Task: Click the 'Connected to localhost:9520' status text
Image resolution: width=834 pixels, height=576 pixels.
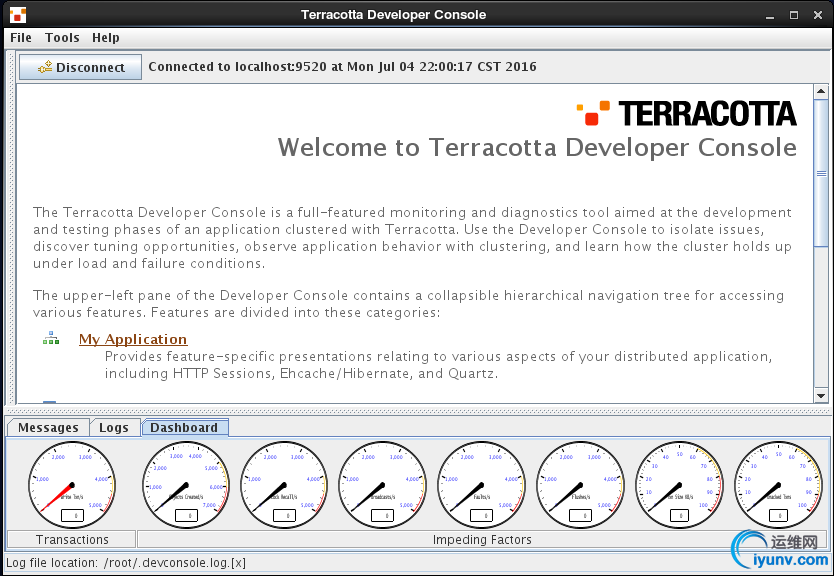Action: tap(343, 67)
